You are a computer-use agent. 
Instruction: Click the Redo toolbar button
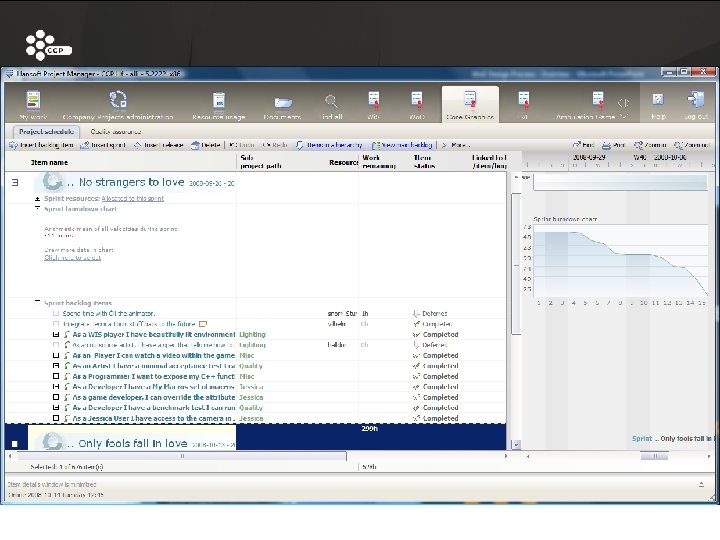275,145
